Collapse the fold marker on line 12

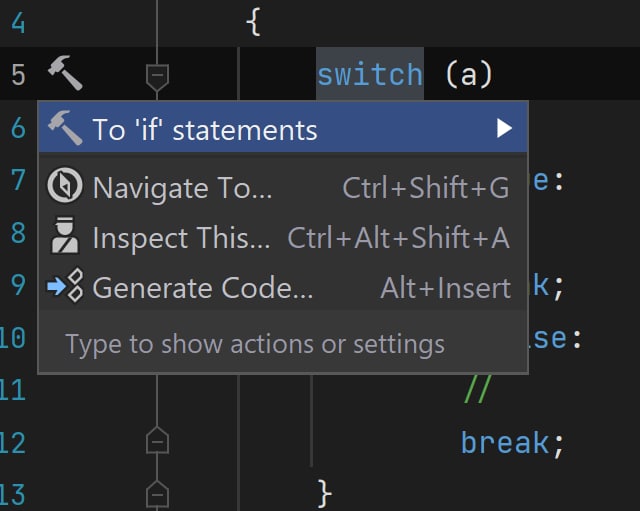[x=157, y=440]
